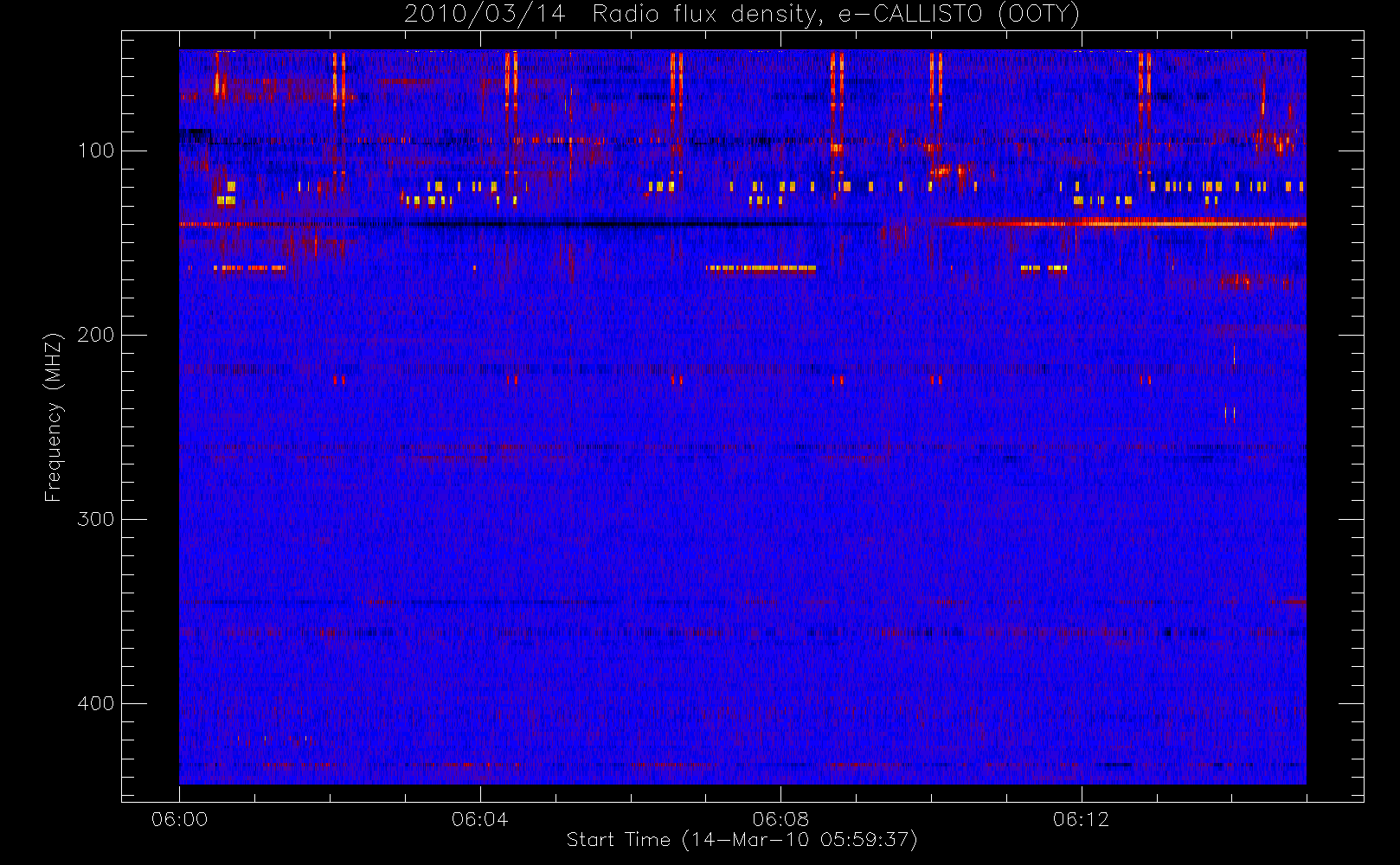Click the 'Frequency (MHZ)' axis label
The height and width of the screenshot is (865, 1400).
[x=54, y=417]
